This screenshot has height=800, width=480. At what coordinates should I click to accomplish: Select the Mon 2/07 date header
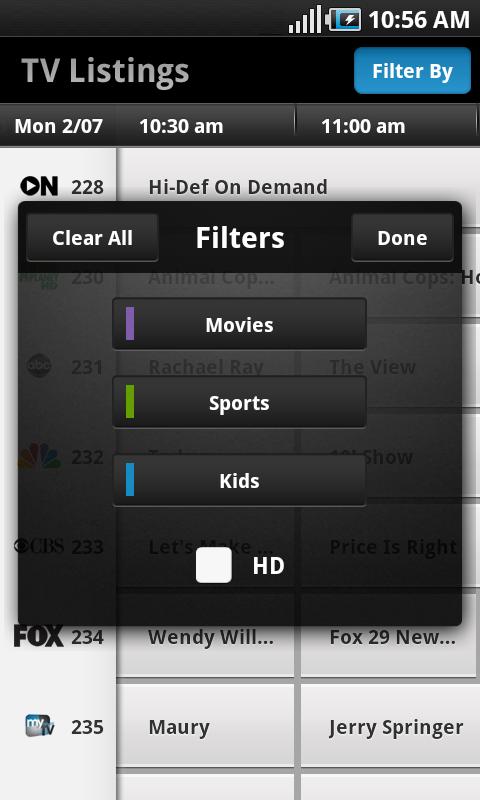pos(59,126)
